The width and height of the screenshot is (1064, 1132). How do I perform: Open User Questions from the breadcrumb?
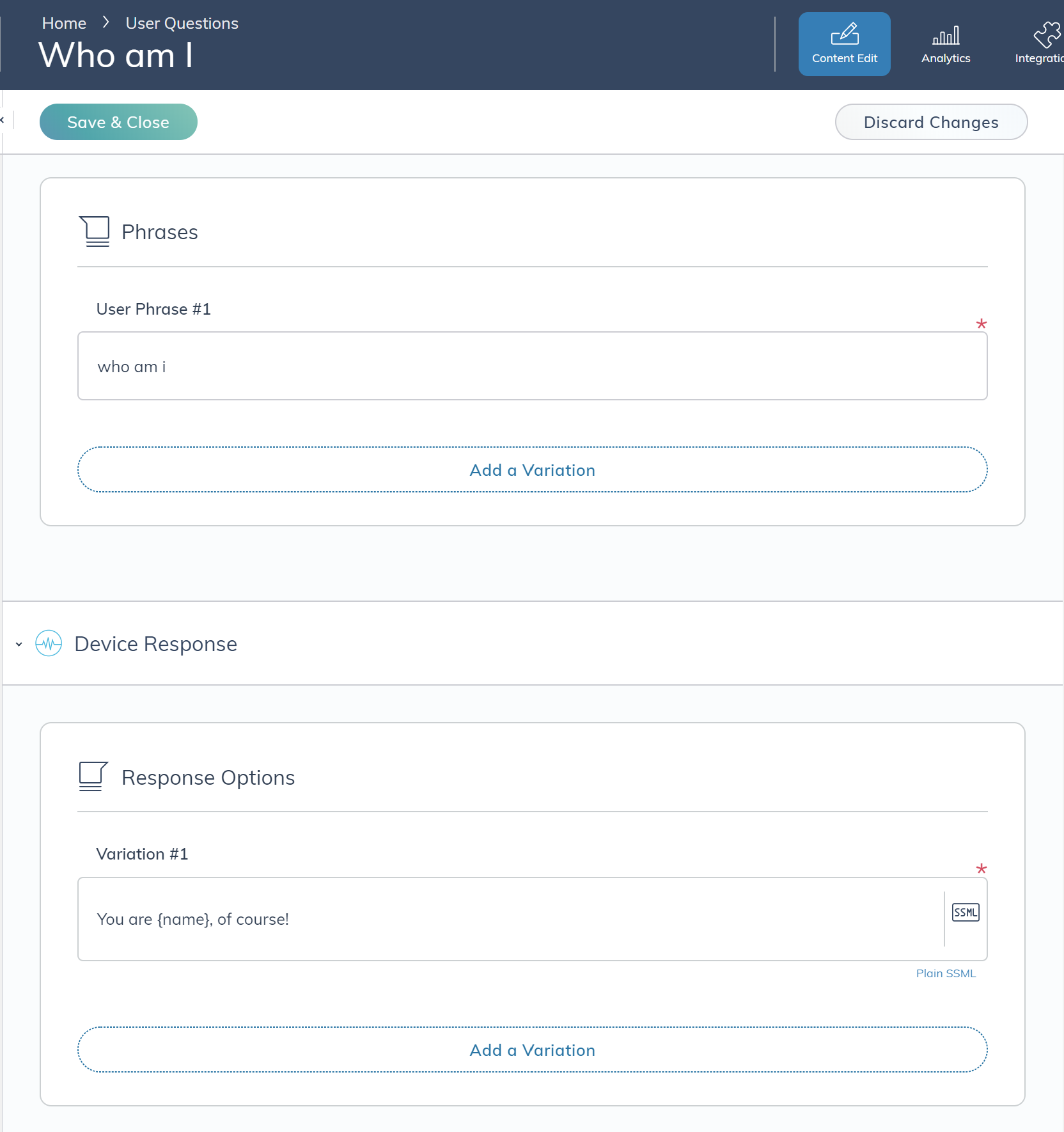click(x=182, y=22)
